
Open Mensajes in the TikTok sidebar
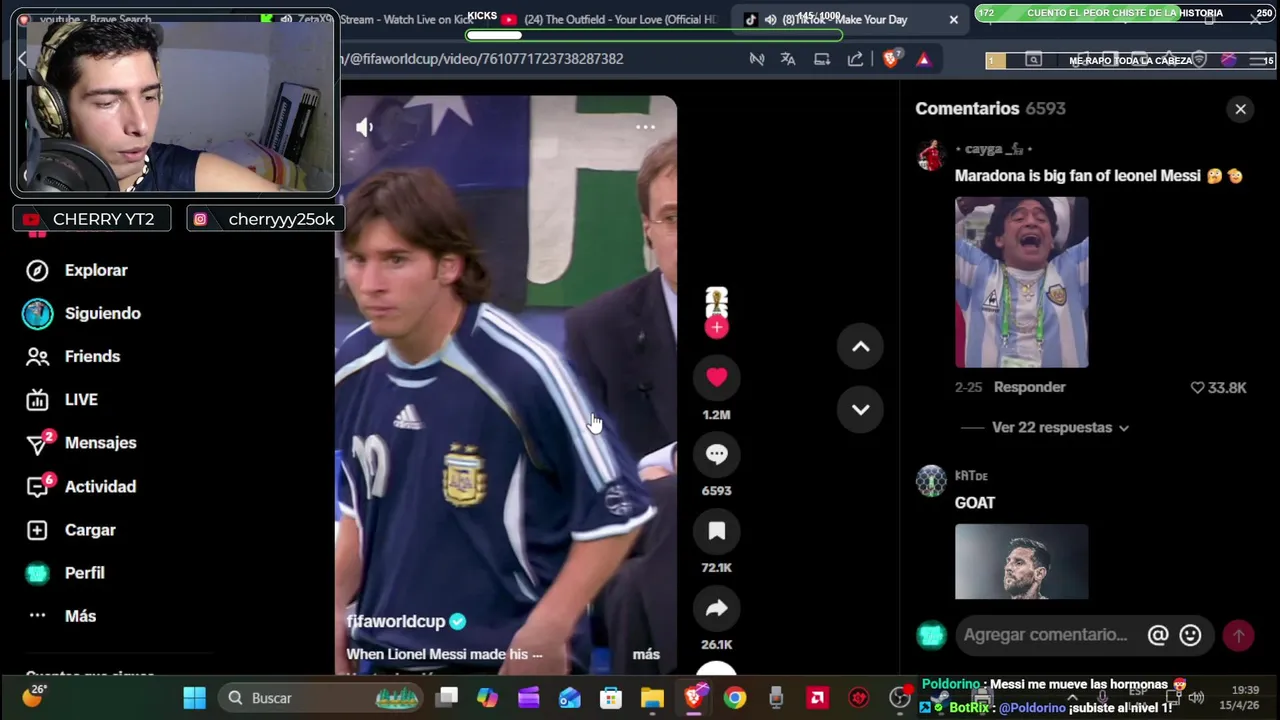100,442
